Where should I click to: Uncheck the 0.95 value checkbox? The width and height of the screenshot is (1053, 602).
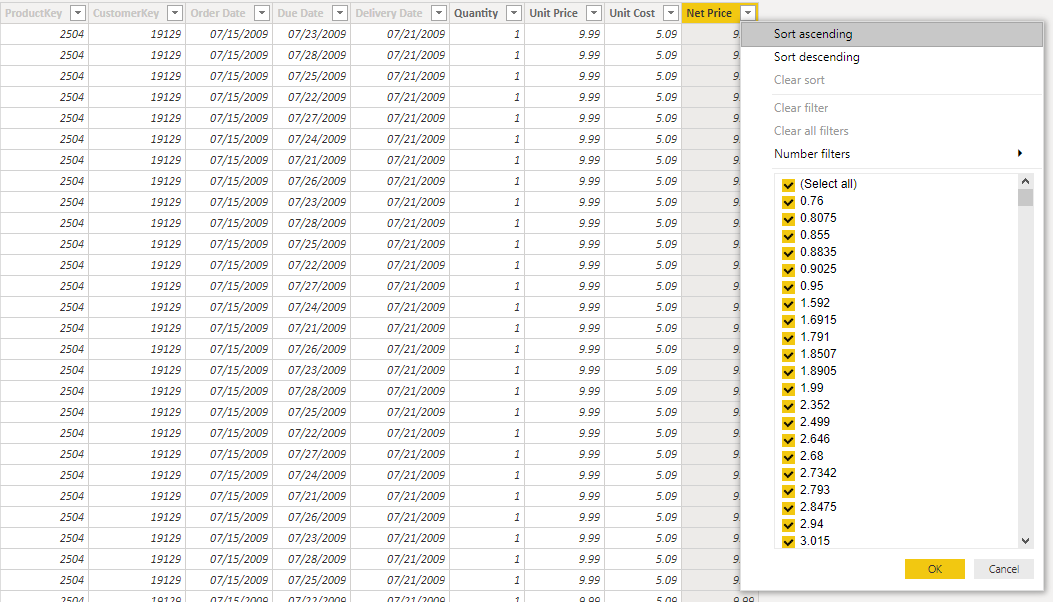pos(788,287)
